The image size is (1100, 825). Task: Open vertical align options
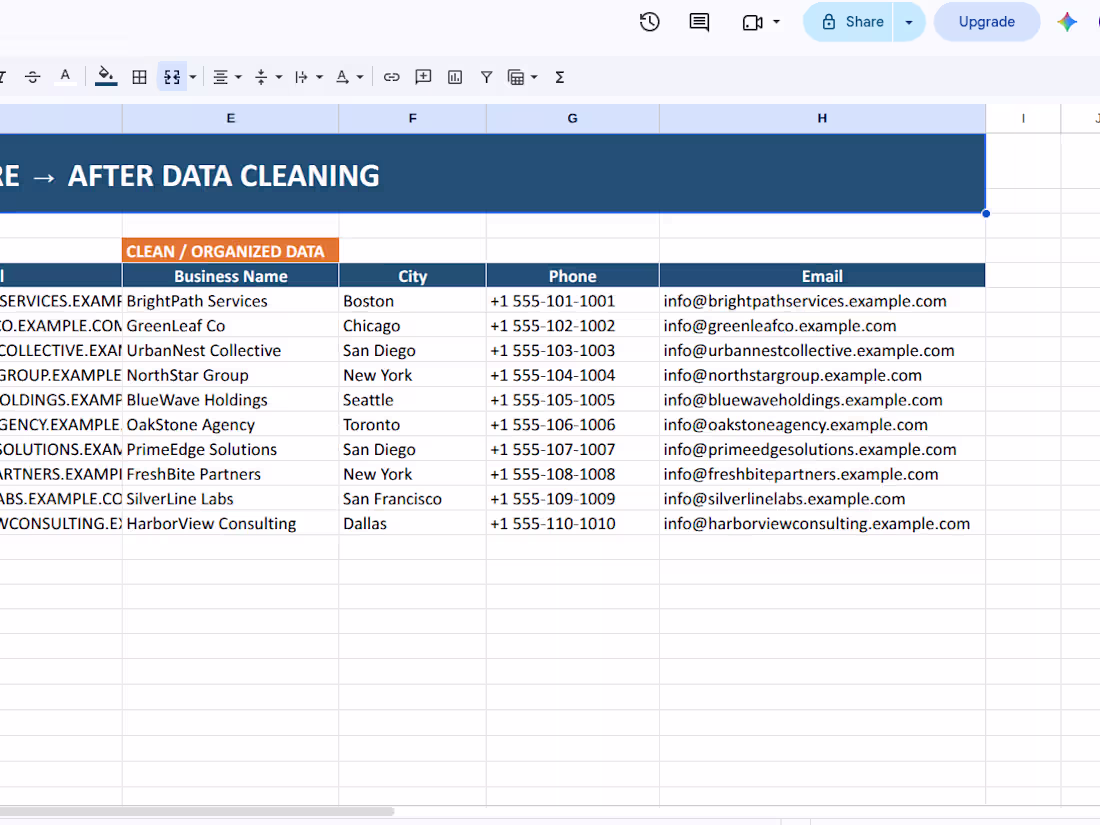pos(267,77)
